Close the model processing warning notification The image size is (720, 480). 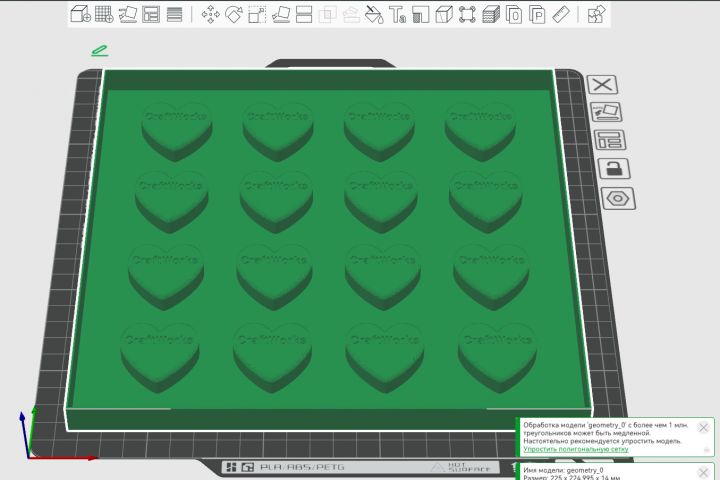703,428
